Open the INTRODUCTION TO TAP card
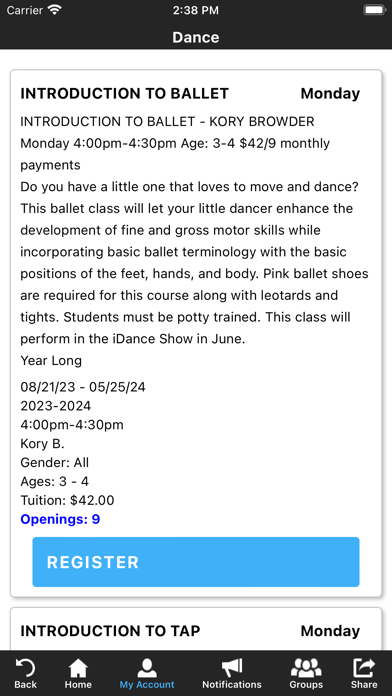The height and width of the screenshot is (696, 392). [x=196, y=629]
